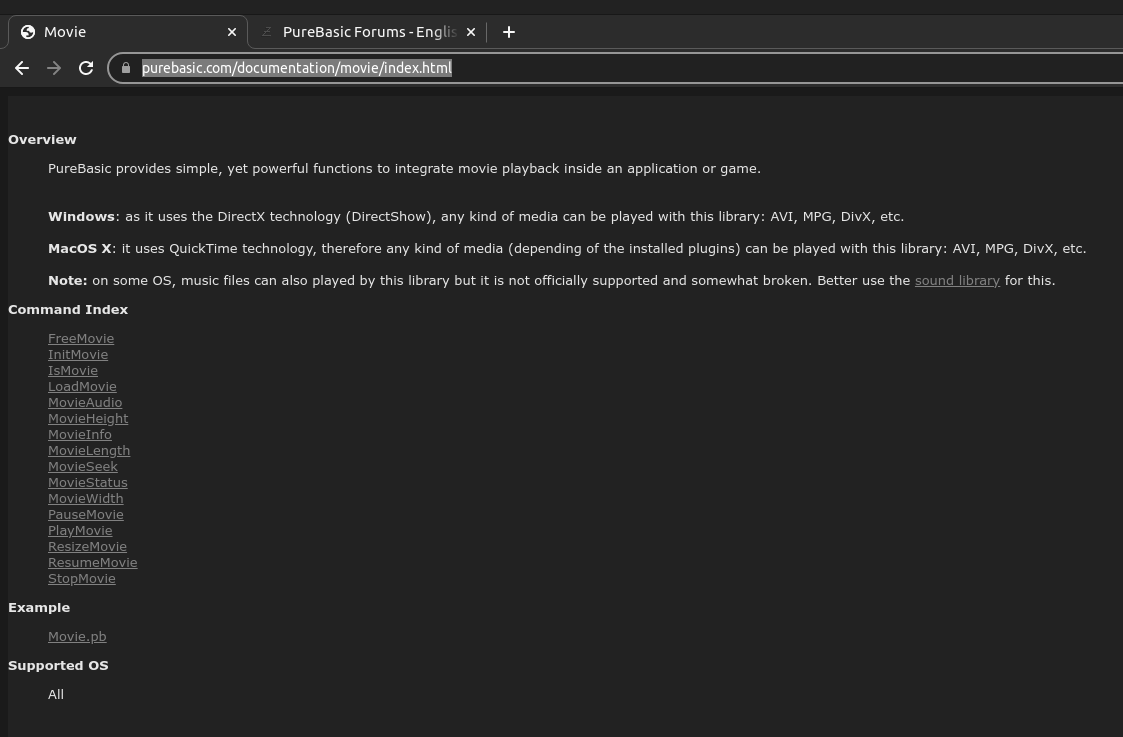Follow the MovieSeek link
This screenshot has width=1123, height=737.
pyautogui.click(x=82, y=466)
